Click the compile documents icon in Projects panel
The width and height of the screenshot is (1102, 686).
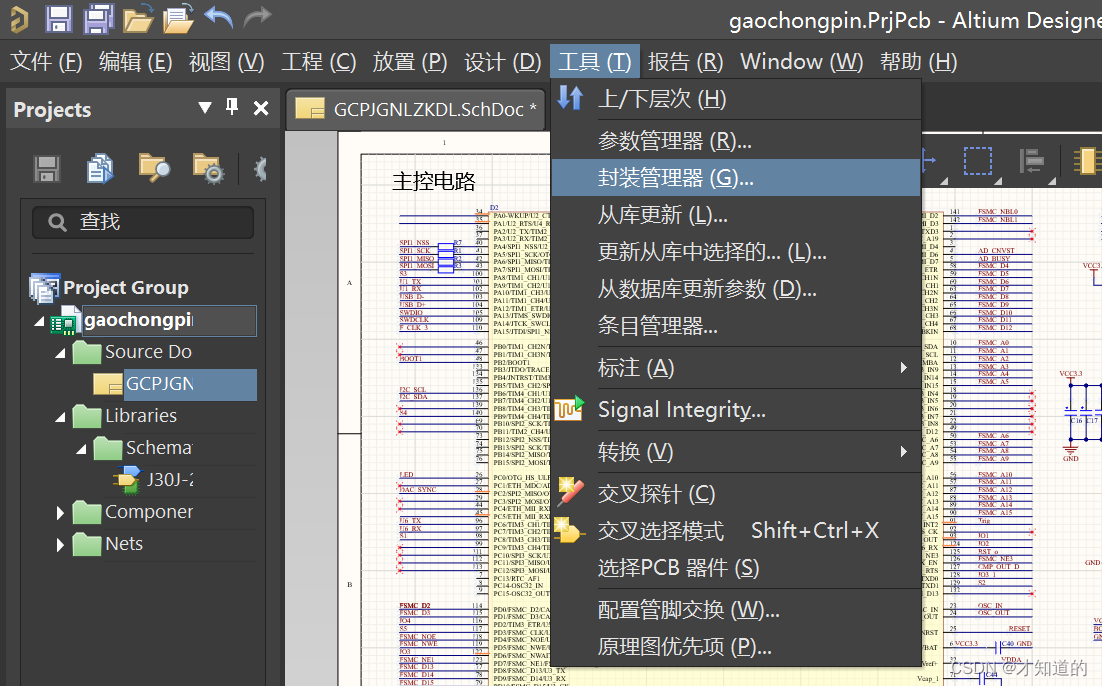pos(99,168)
